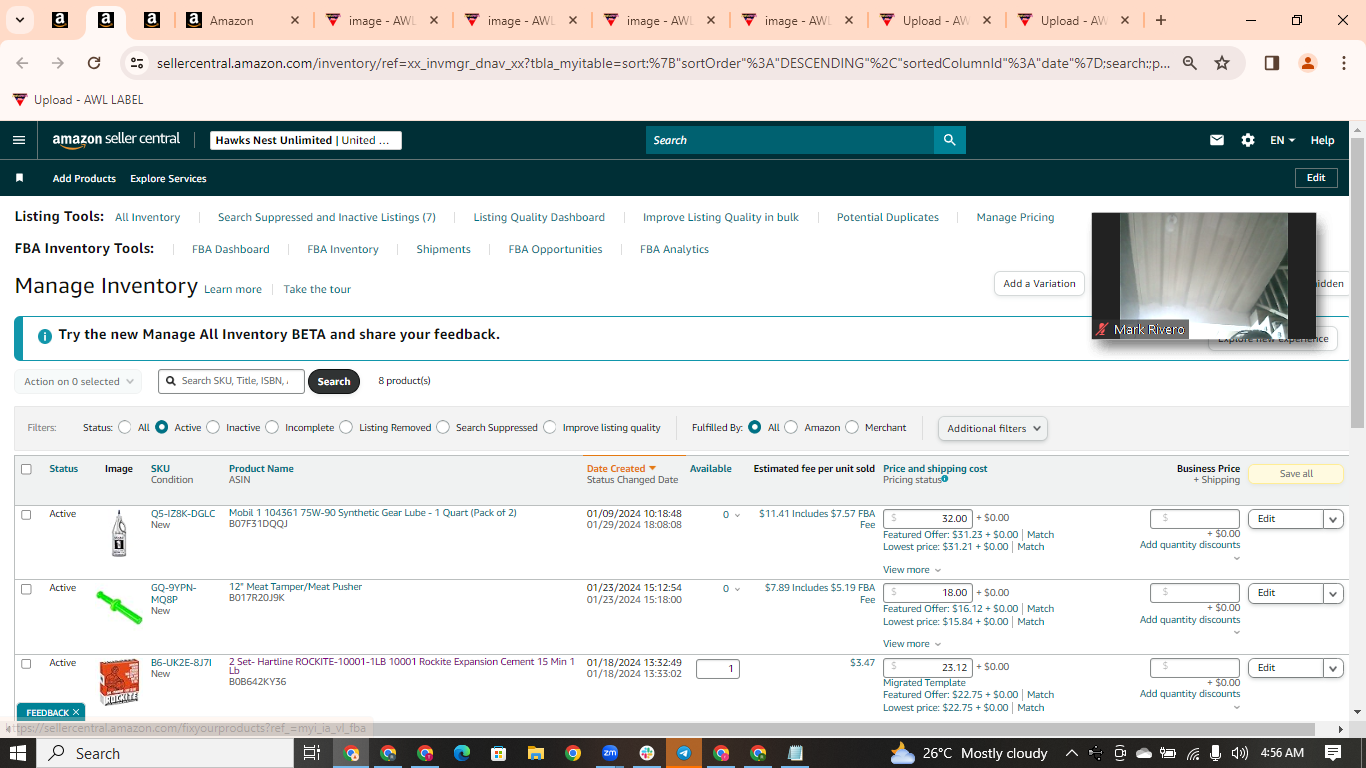
Task: Click the price field showing 32.00
Action: tap(927, 518)
